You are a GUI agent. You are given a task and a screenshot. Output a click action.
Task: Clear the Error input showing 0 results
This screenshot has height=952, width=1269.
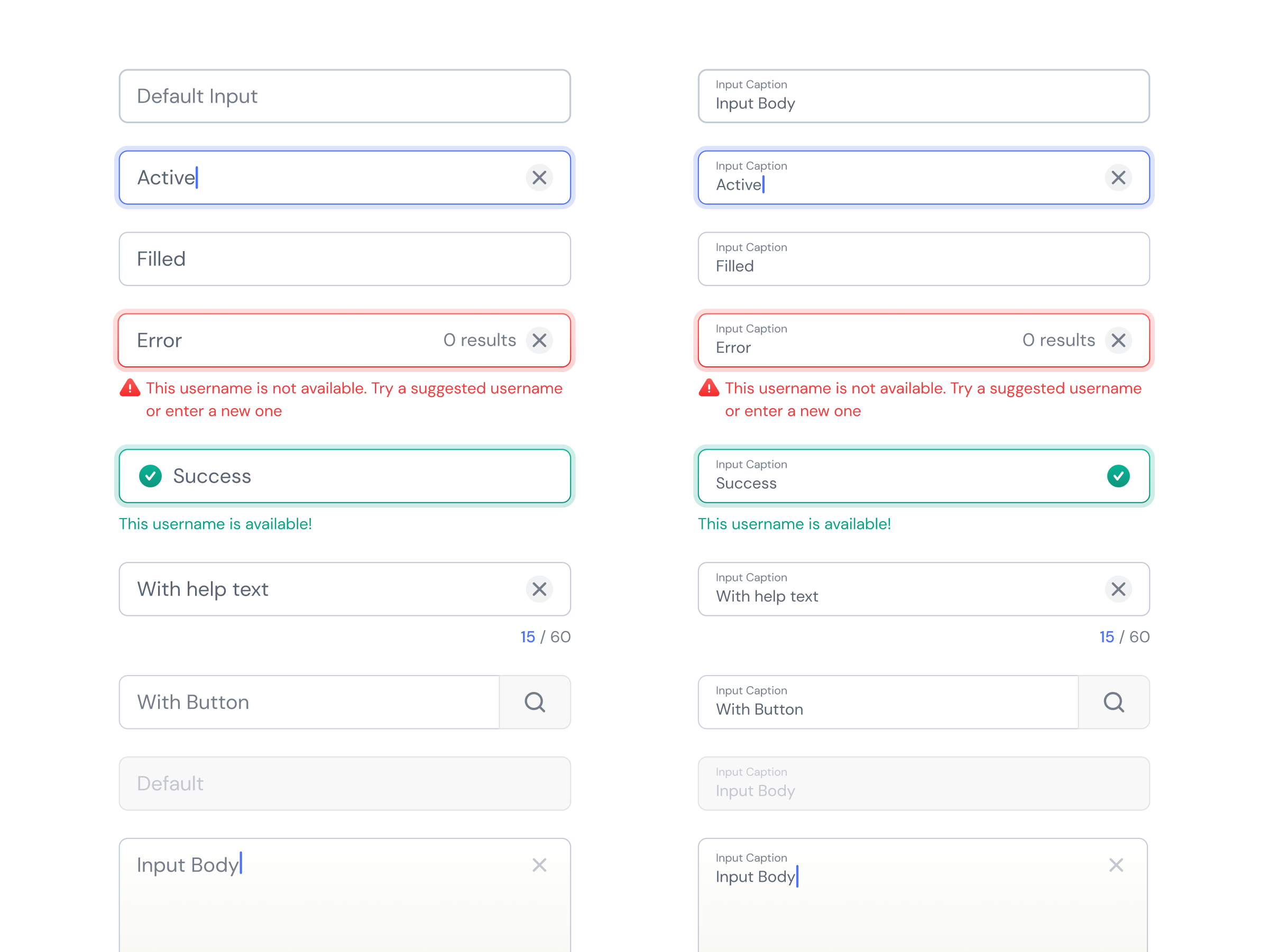pos(539,340)
